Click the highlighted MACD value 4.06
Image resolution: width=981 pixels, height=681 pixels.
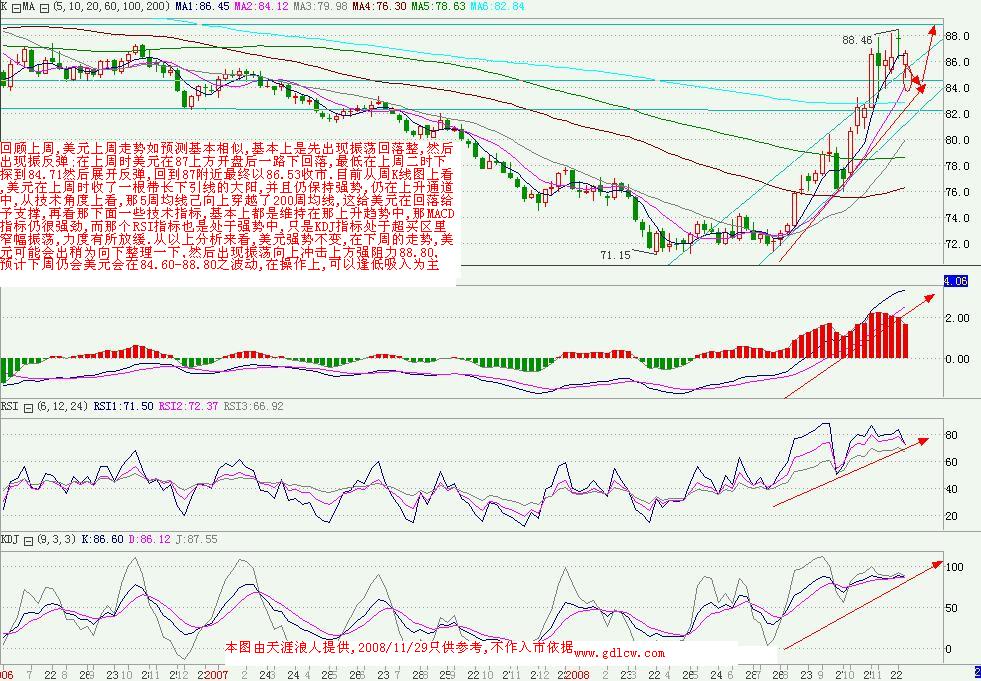click(955, 282)
